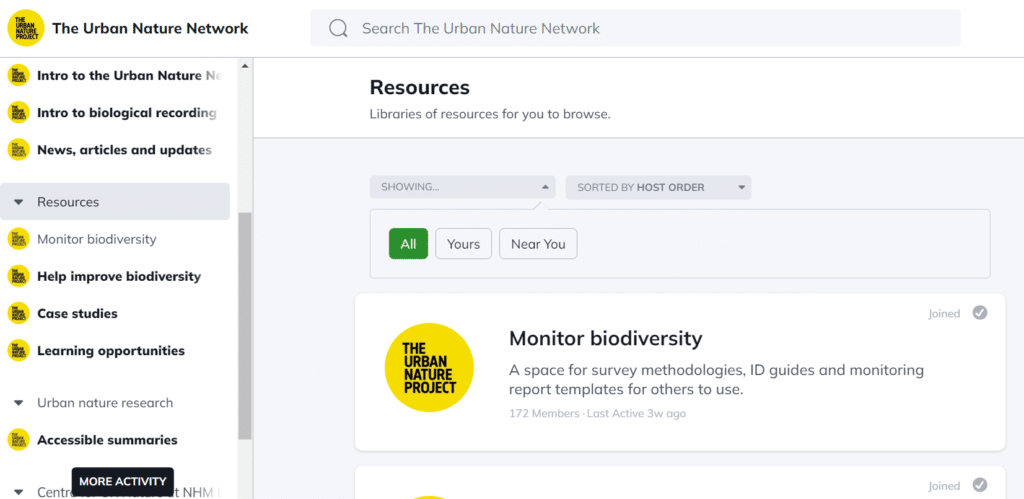Open Intro to the Urban Nature Network
Image resolution: width=1024 pixels, height=499 pixels.
(x=129, y=75)
